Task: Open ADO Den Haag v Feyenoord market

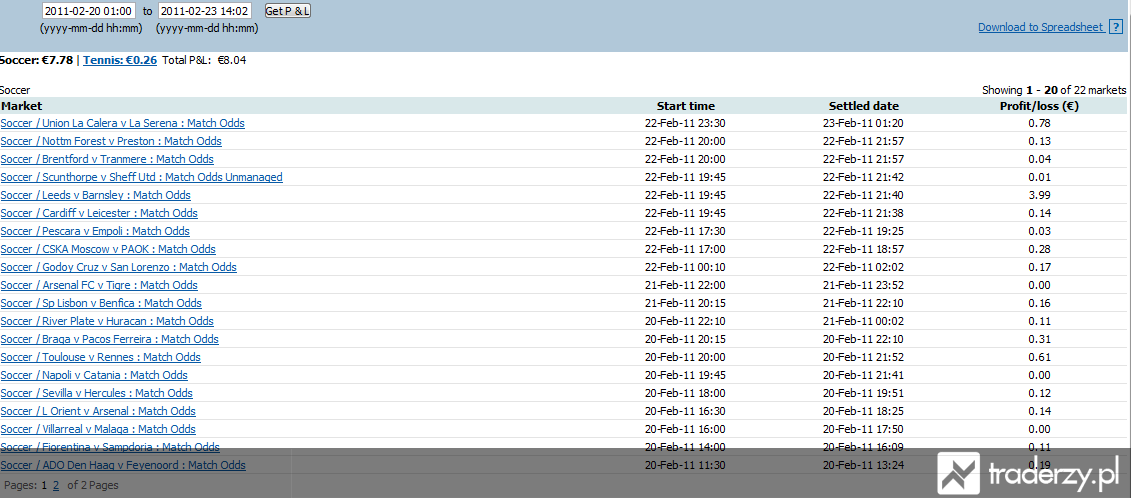Action: pyautogui.click(x=123, y=466)
